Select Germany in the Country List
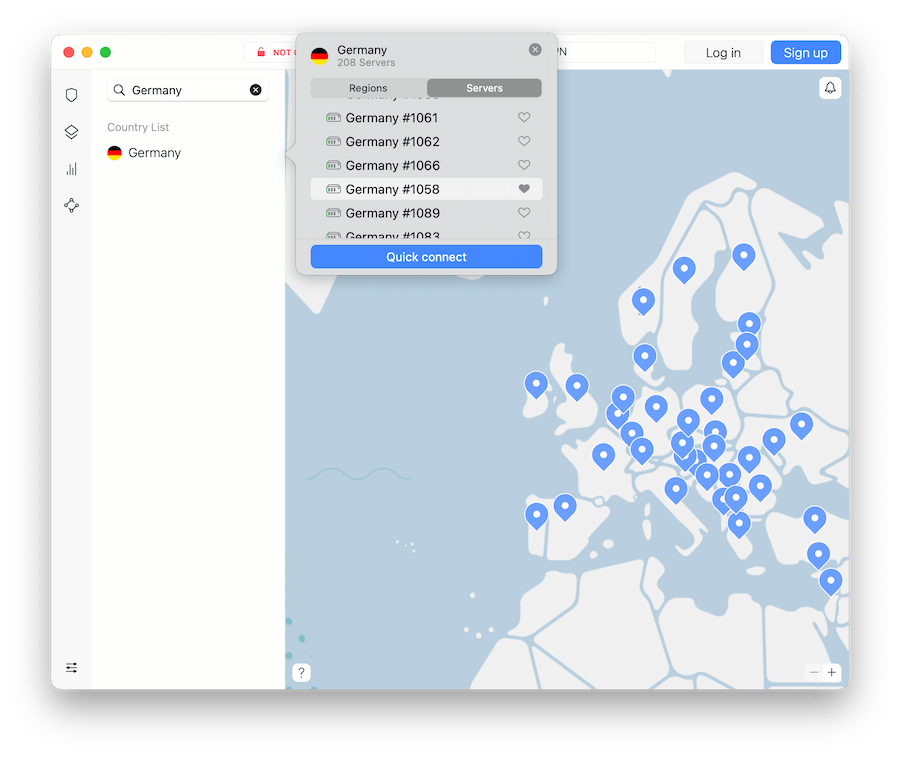 point(154,153)
